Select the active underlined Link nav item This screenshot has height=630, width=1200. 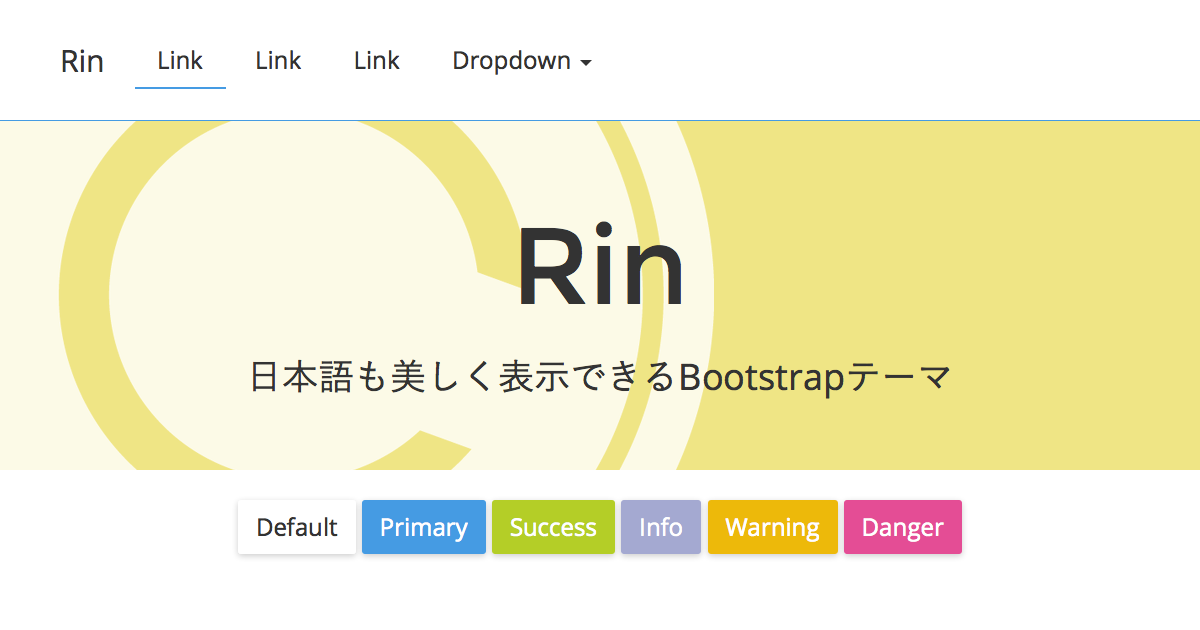[180, 61]
